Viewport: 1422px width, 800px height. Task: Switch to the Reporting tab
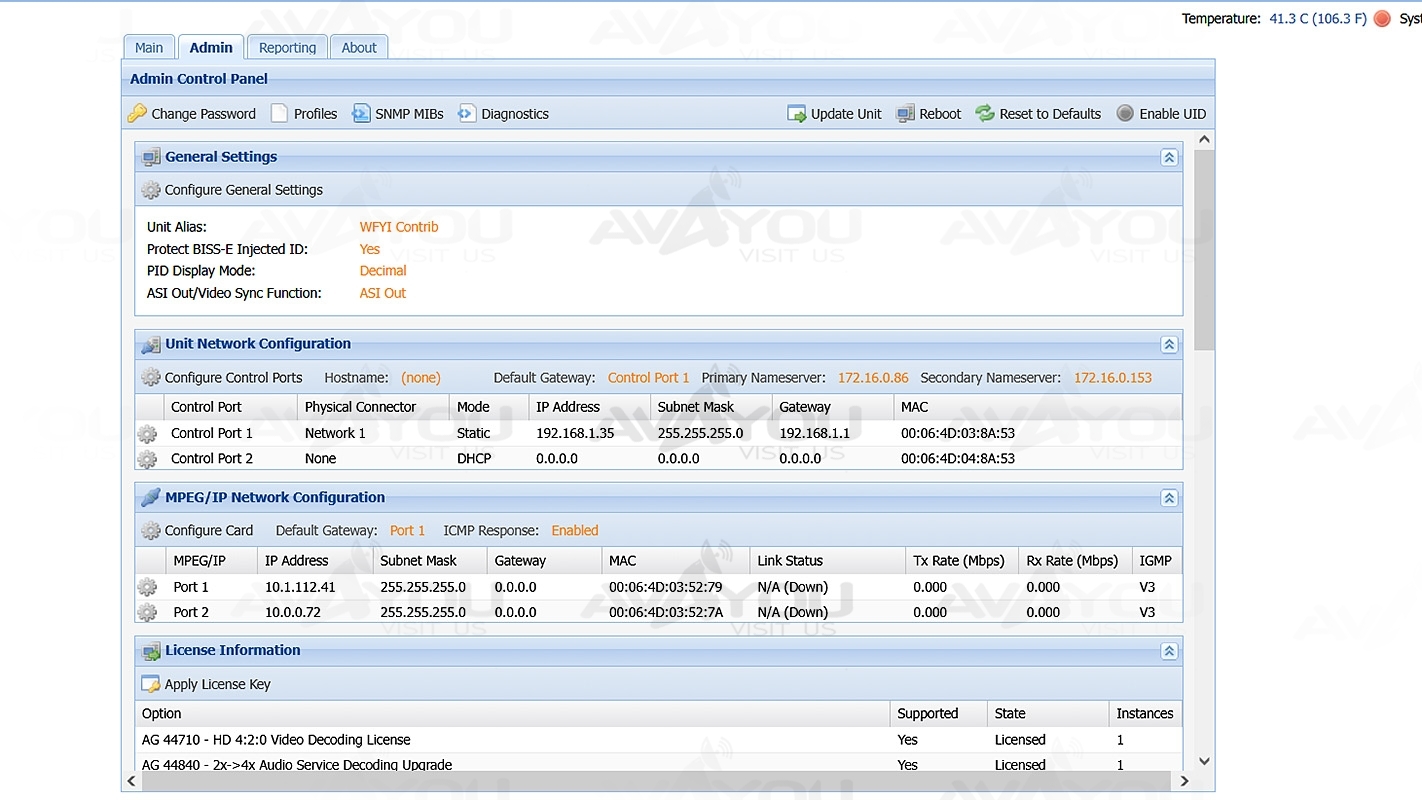tap(287, 47)
